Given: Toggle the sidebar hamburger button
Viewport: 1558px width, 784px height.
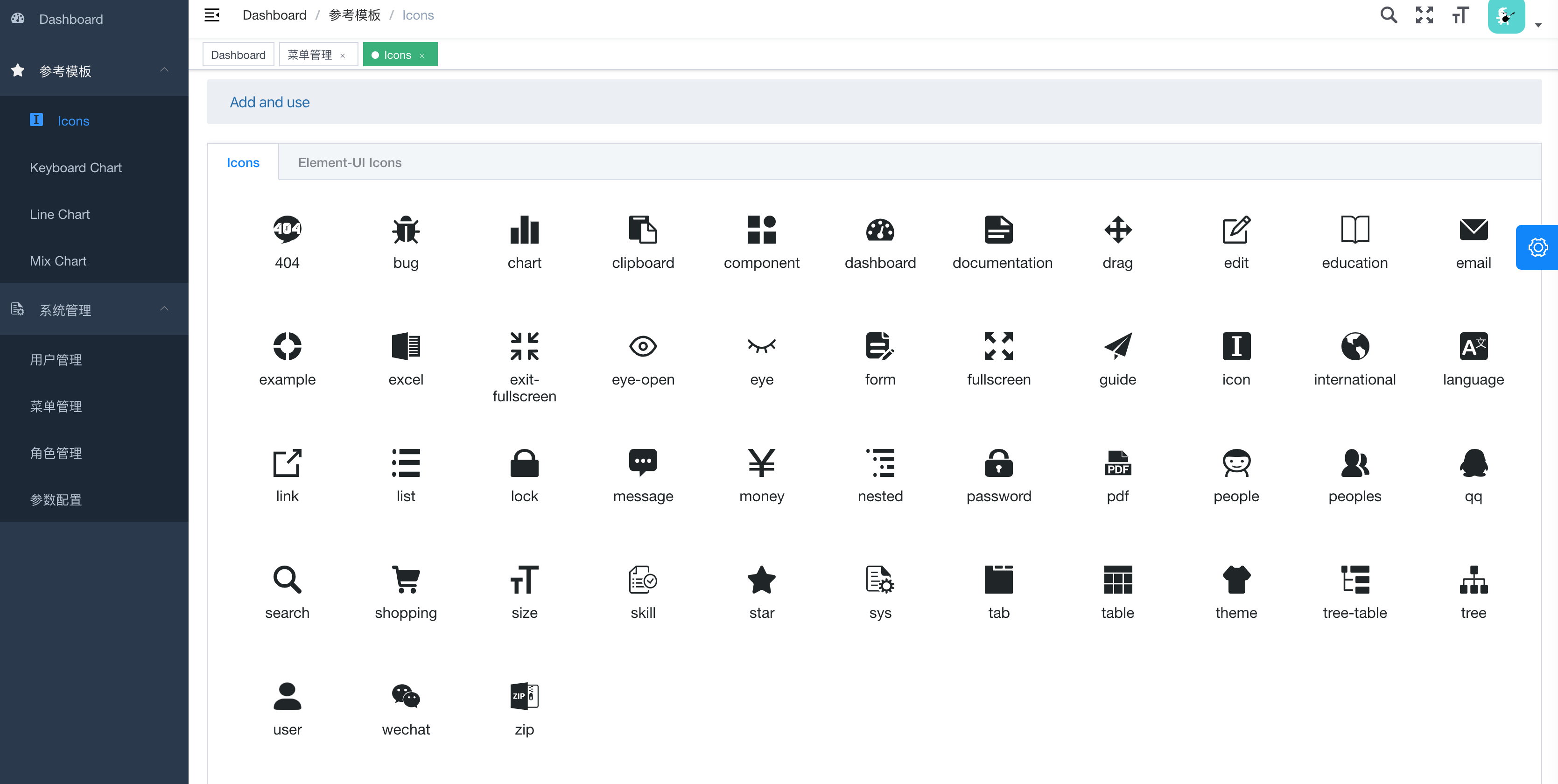Looking at the screenshot, I should coord(212,15).
